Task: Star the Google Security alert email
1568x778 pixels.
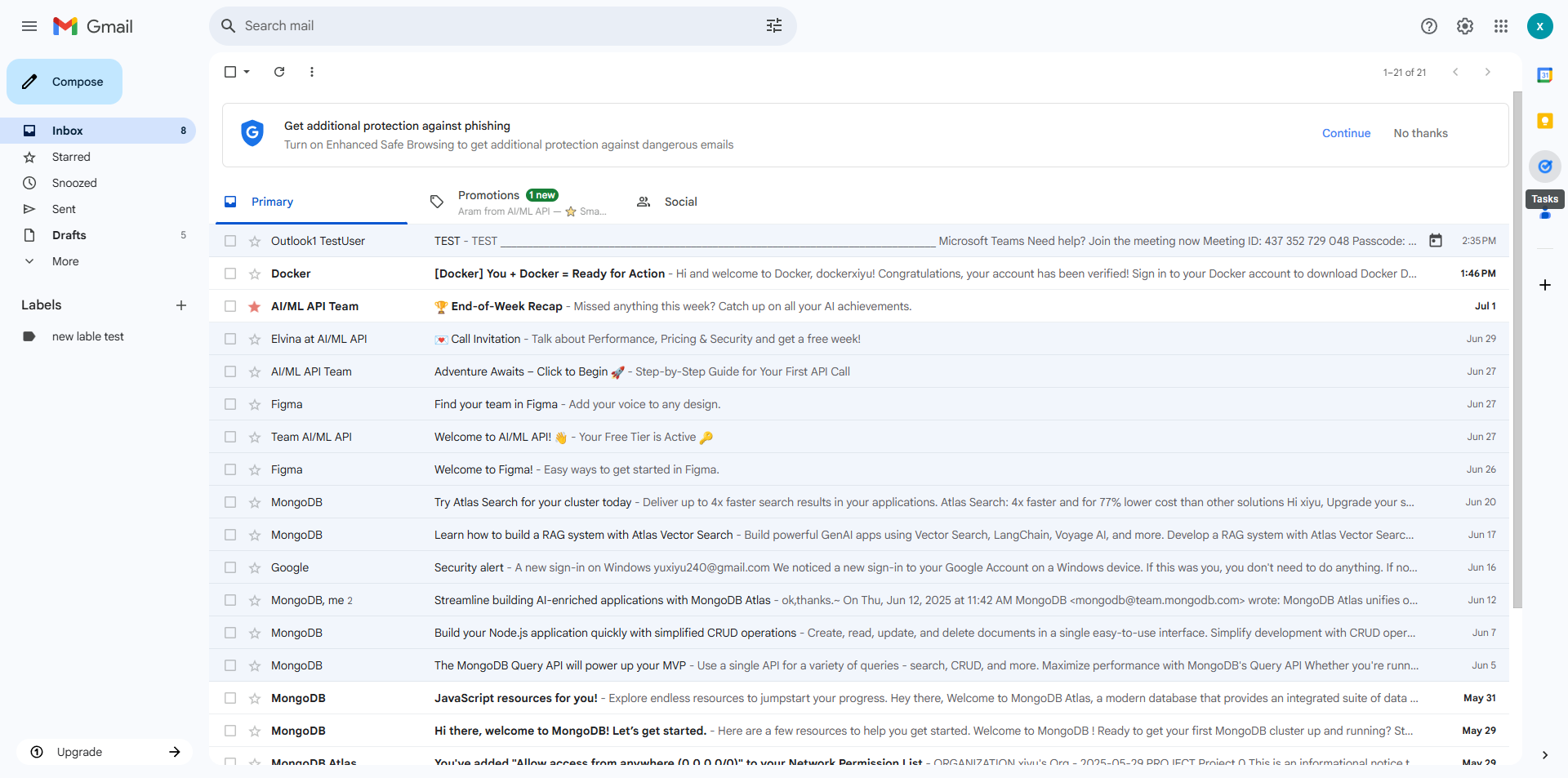Action: (x=255, y=567)
